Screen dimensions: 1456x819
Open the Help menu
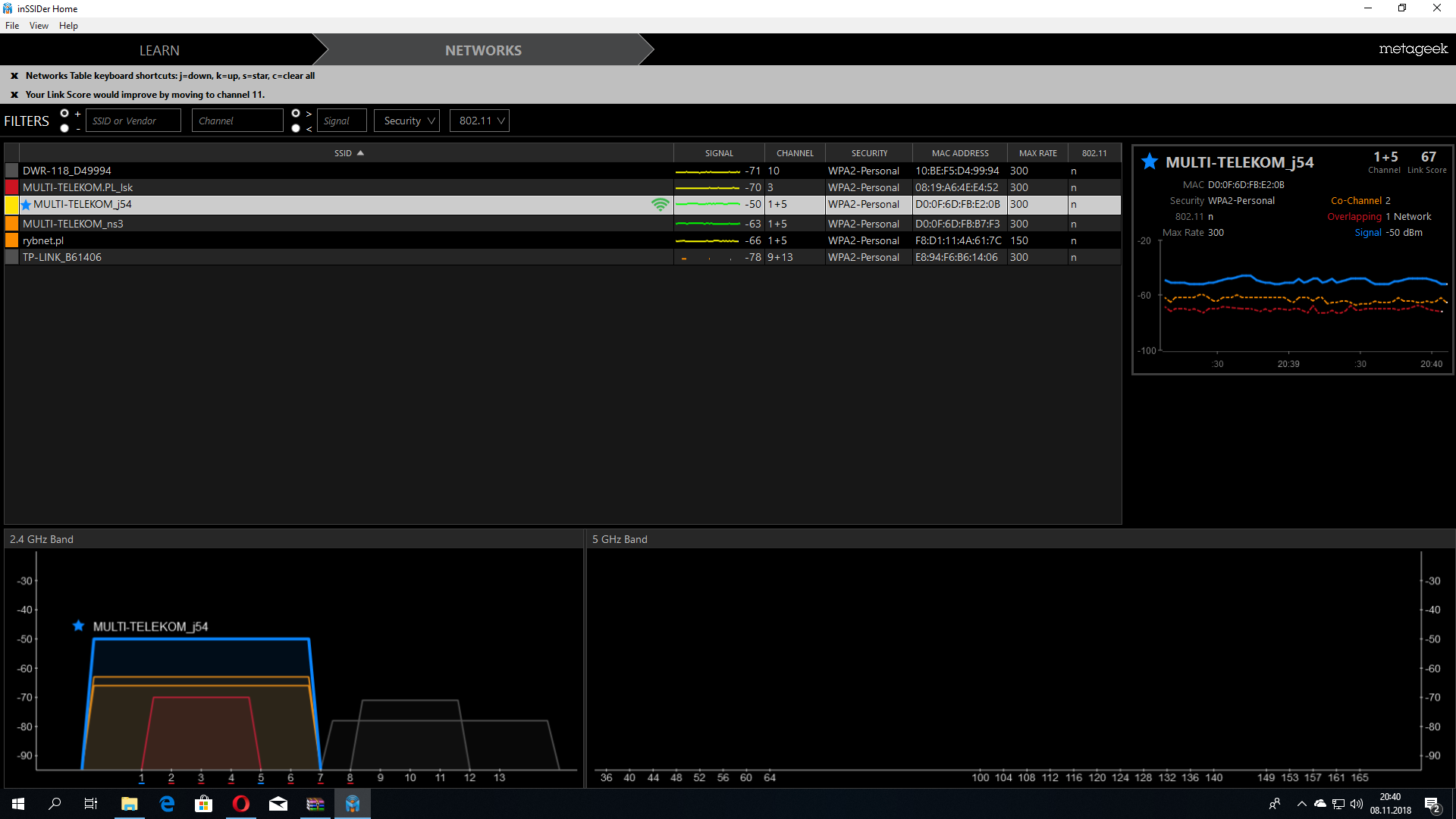pos(68,26)
